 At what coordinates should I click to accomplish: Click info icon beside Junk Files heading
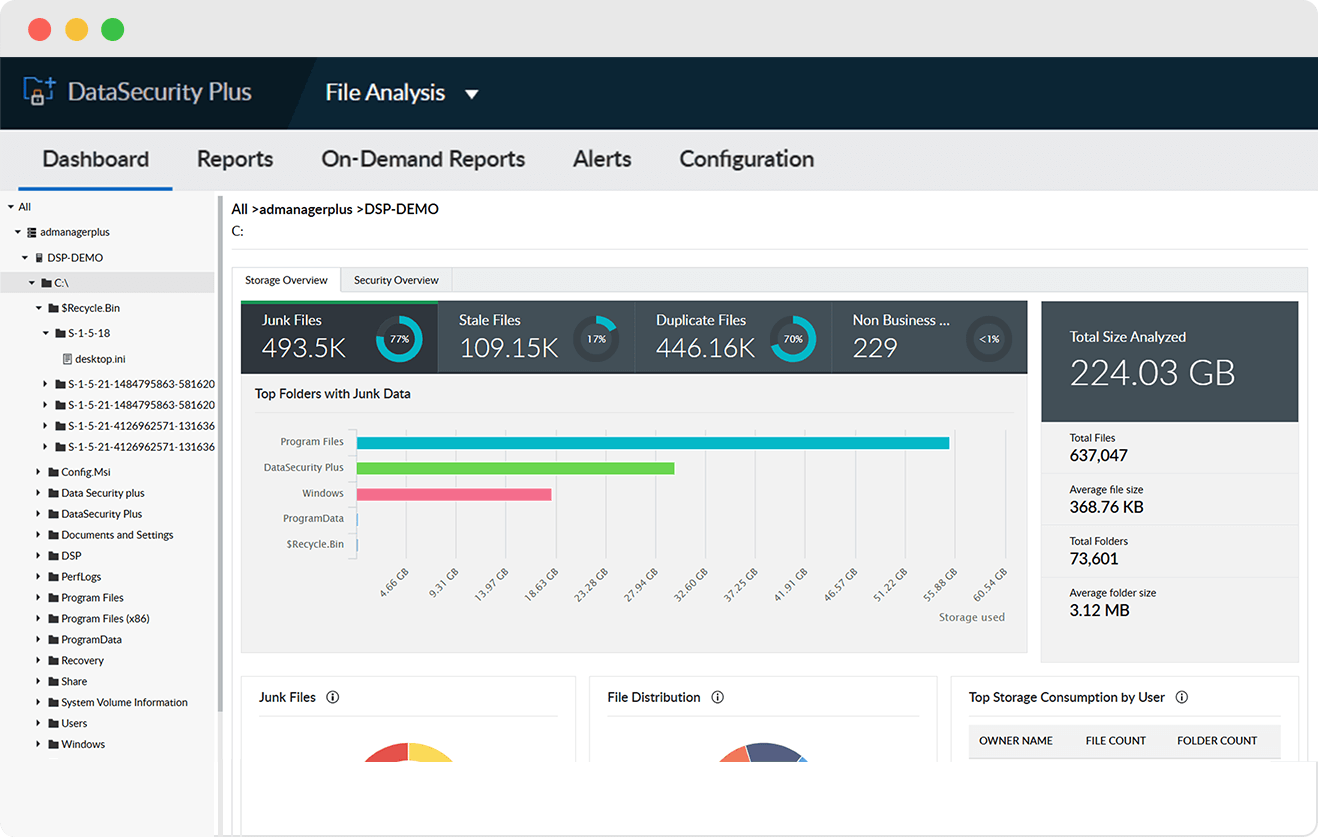[x=333, y=697]
